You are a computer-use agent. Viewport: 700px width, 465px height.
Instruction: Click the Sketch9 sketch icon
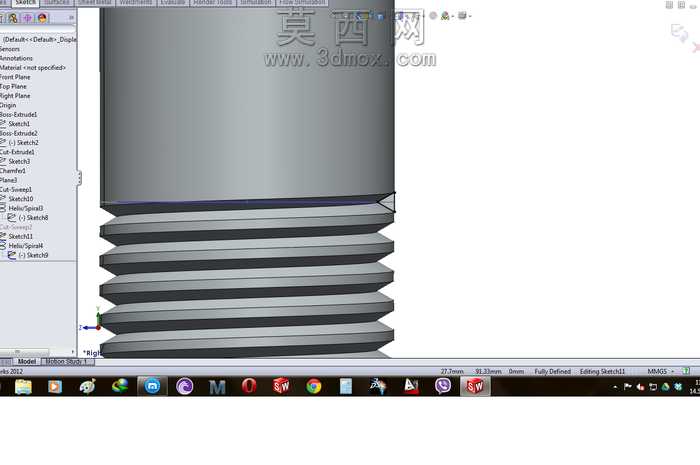12,255
